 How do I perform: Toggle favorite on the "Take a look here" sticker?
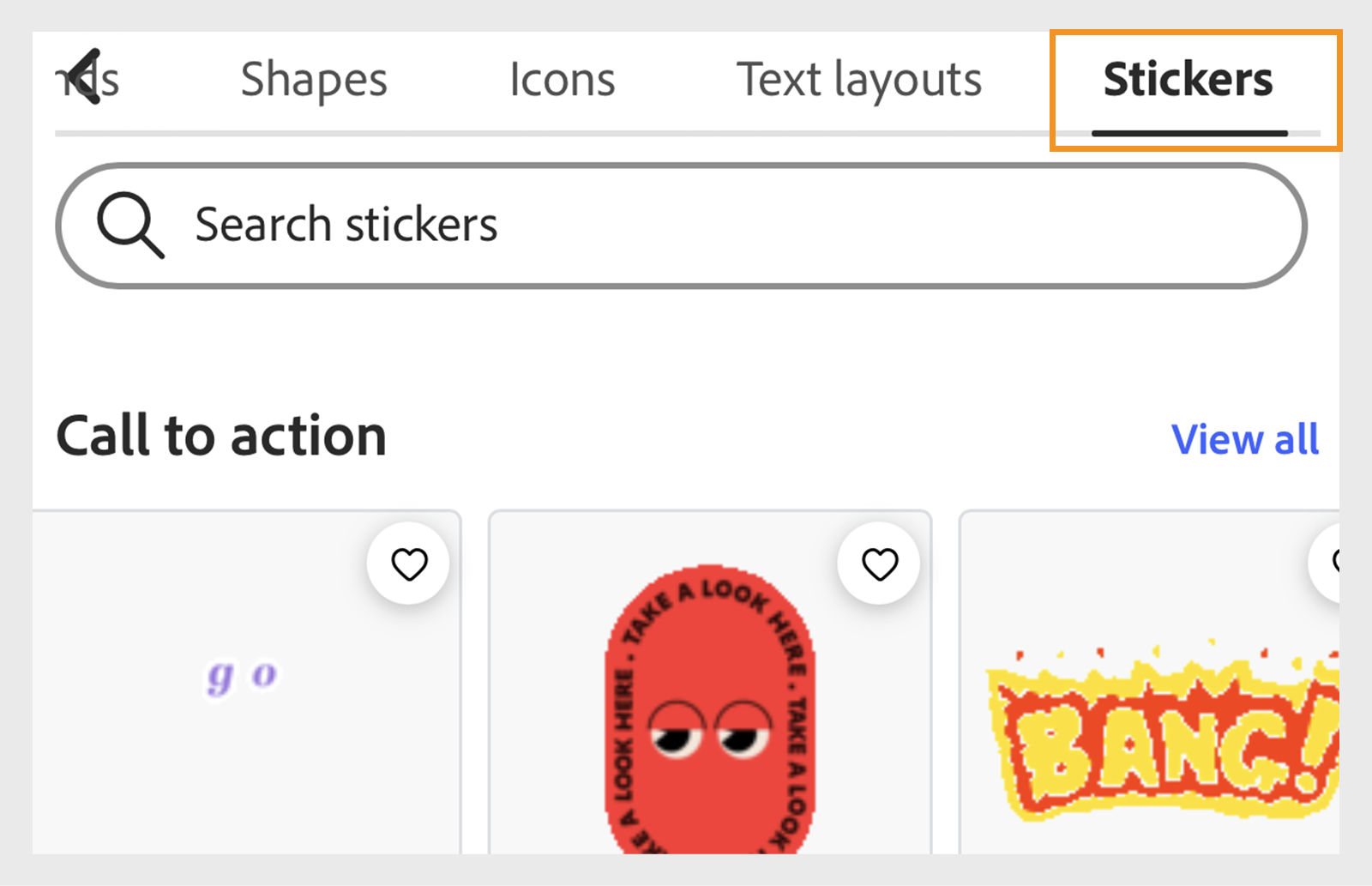pos(881,564)
